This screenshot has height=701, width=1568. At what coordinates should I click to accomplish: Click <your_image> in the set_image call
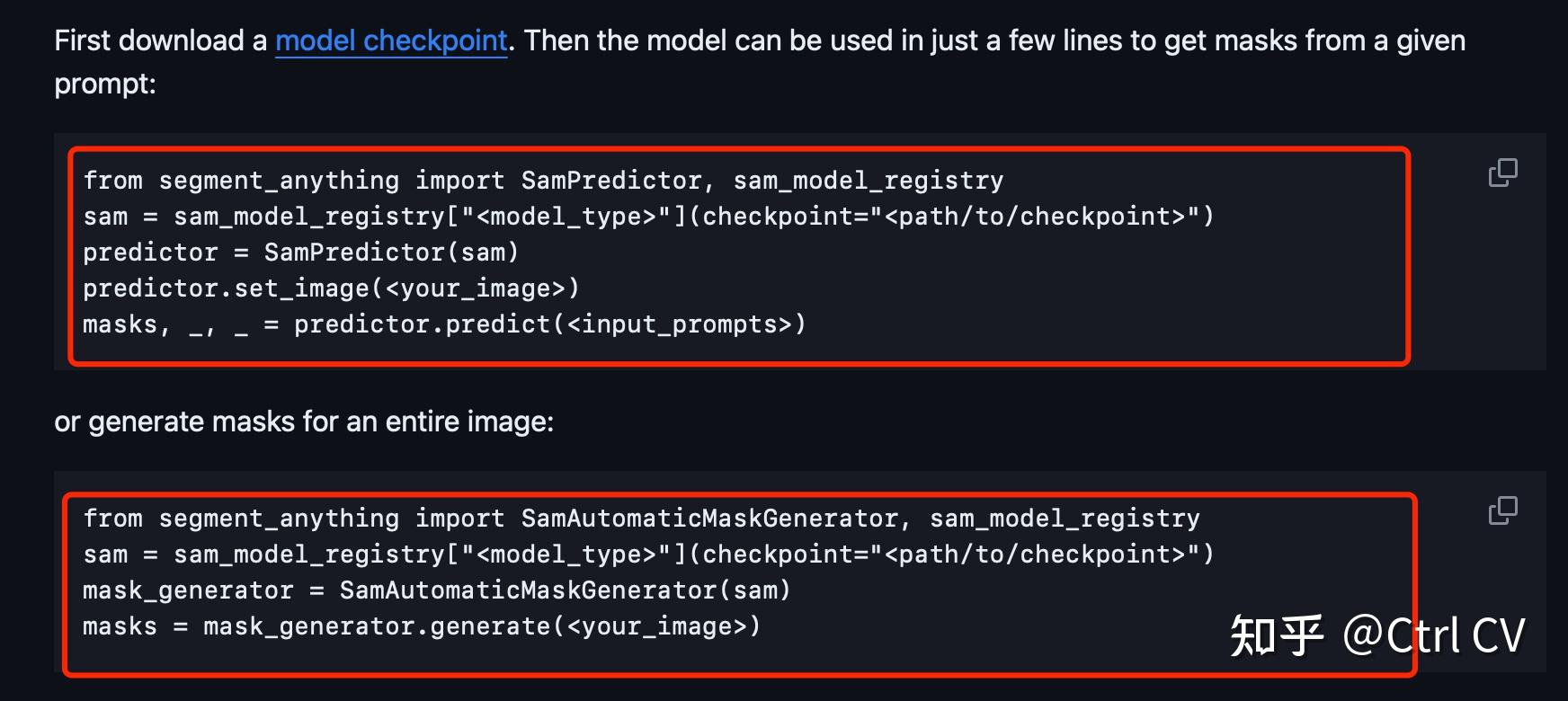coord(475,288)
